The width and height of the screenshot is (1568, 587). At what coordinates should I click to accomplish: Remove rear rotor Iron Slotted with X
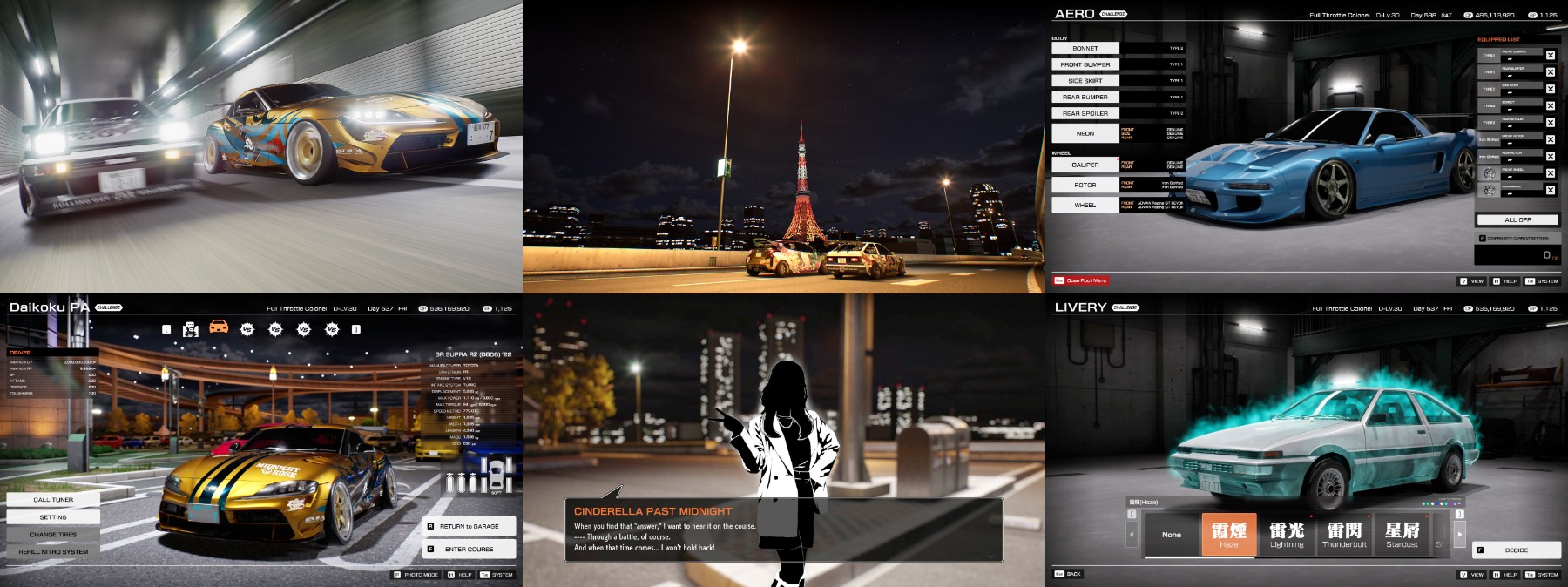coord(1551,156)
